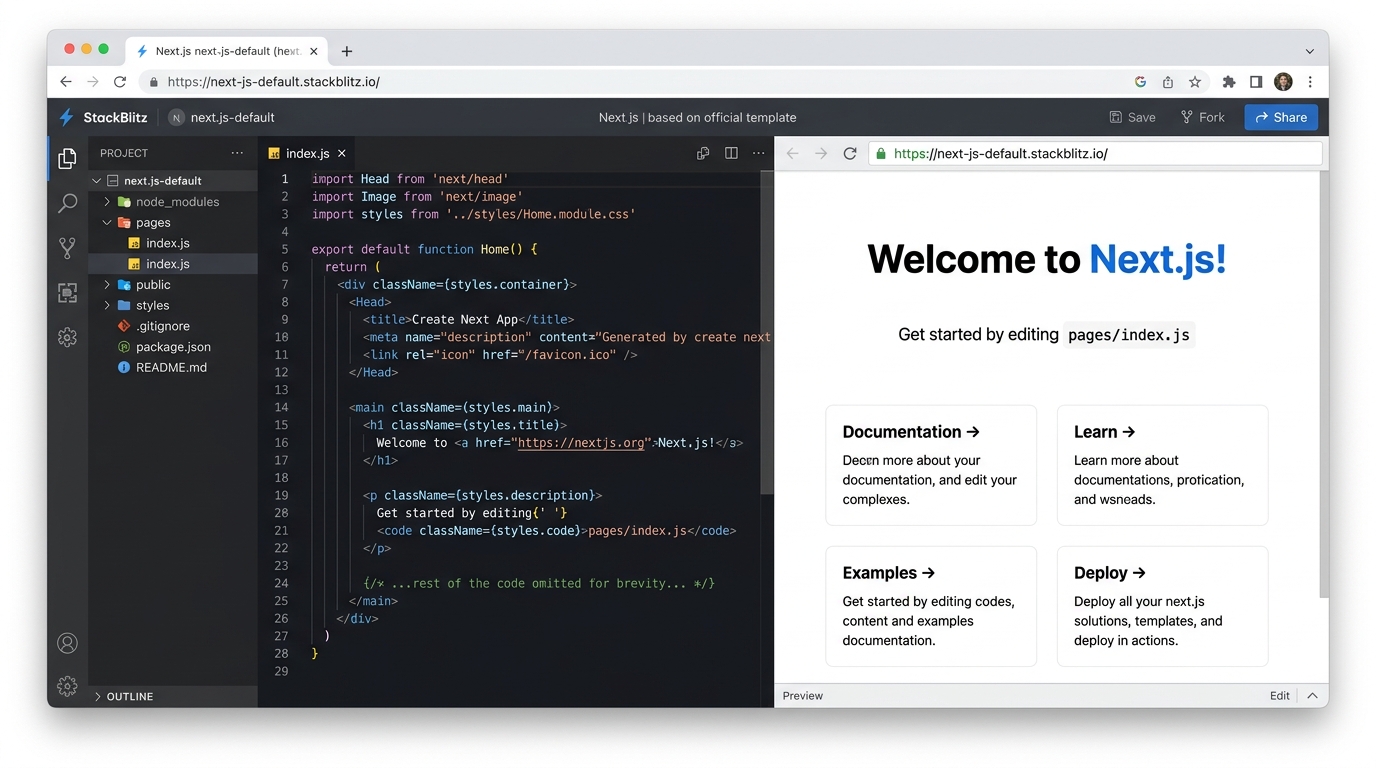Viewport: 1376px width, 768px height.
Task: Close the index.js editor tab
Action: pos(342,153)
